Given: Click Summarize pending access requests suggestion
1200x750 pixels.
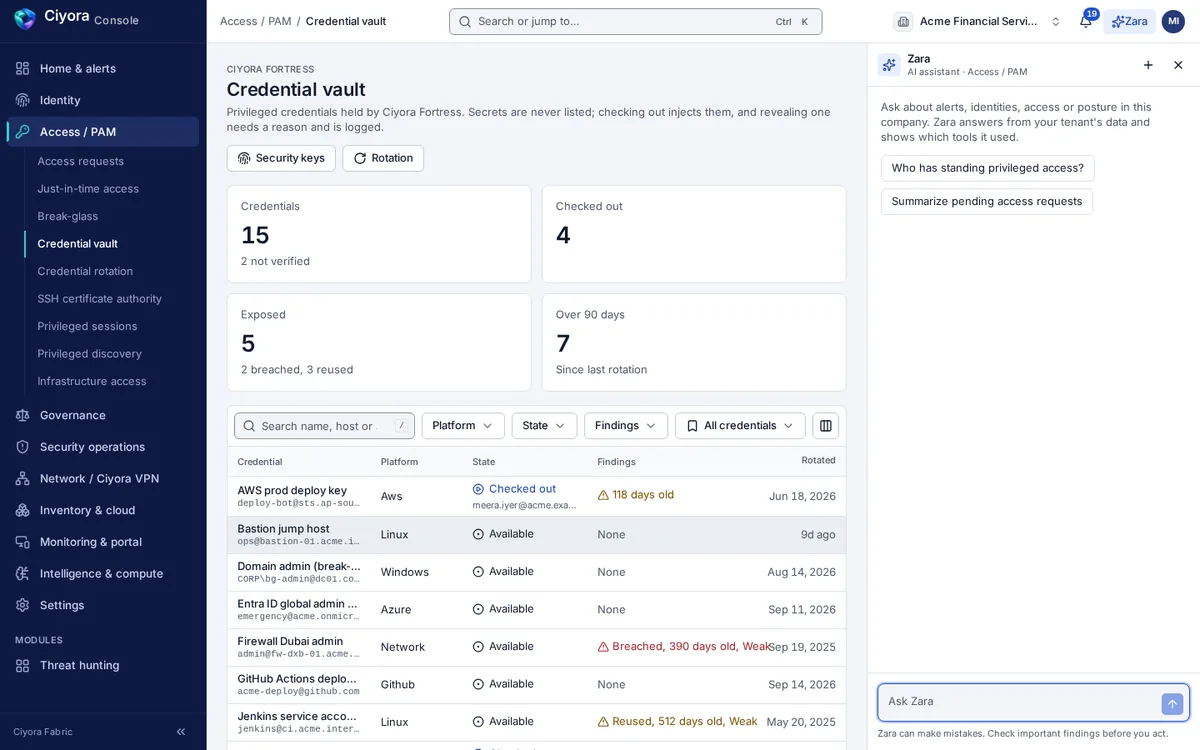Looking at the screenshot, I should tap(987, 201).
